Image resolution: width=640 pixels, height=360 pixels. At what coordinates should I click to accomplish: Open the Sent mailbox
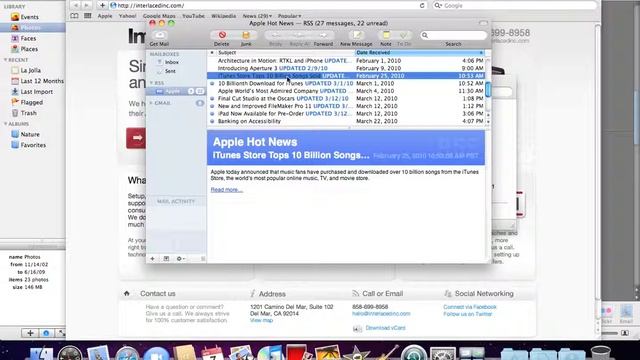tap(170, 71)
